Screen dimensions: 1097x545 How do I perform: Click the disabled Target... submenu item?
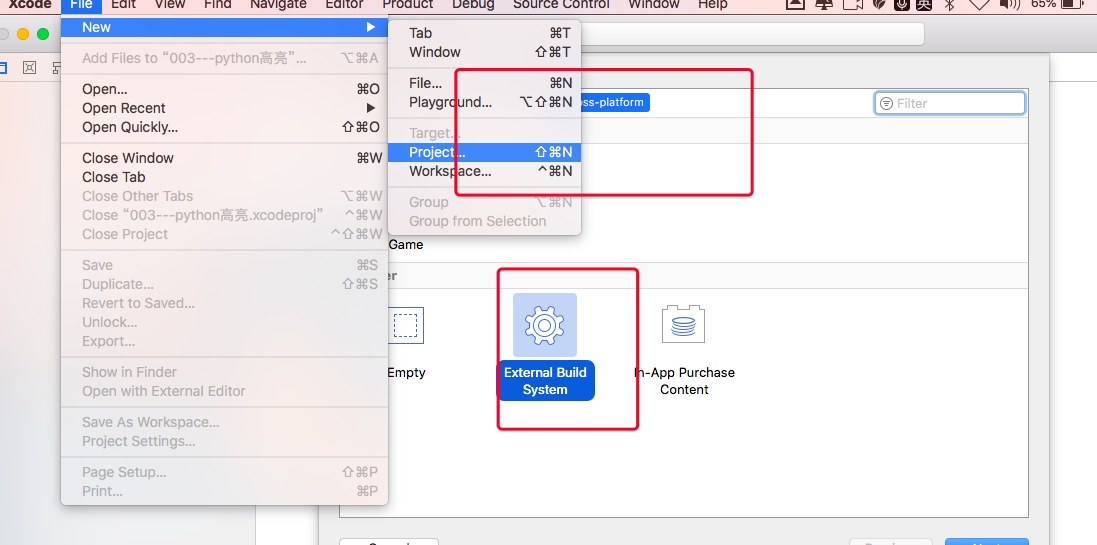484,133
